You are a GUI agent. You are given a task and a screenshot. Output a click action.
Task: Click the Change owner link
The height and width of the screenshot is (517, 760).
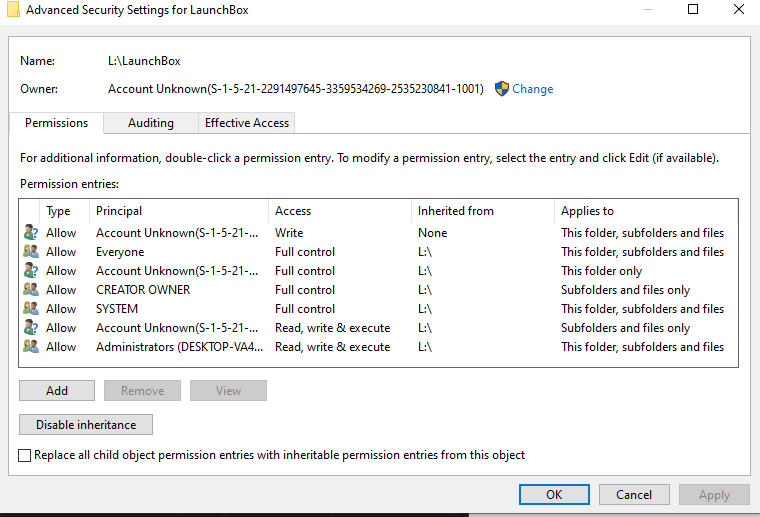(532, 89)
